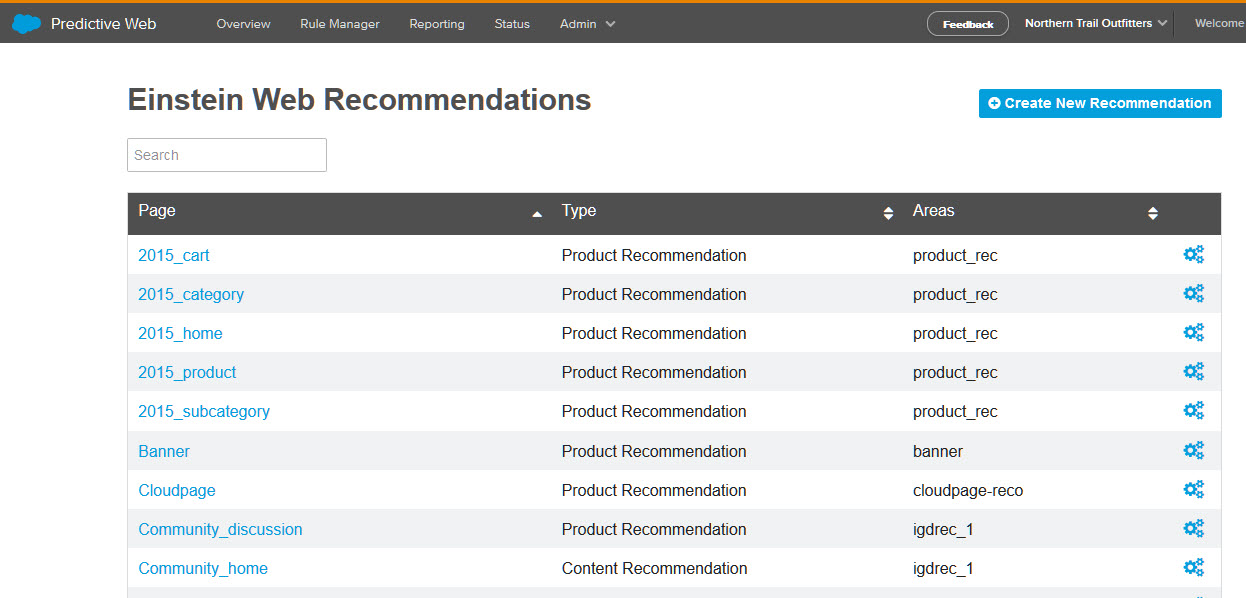Select 'banner' area cell
This screenshot has width=1246, height=598.
click(938, 451)
